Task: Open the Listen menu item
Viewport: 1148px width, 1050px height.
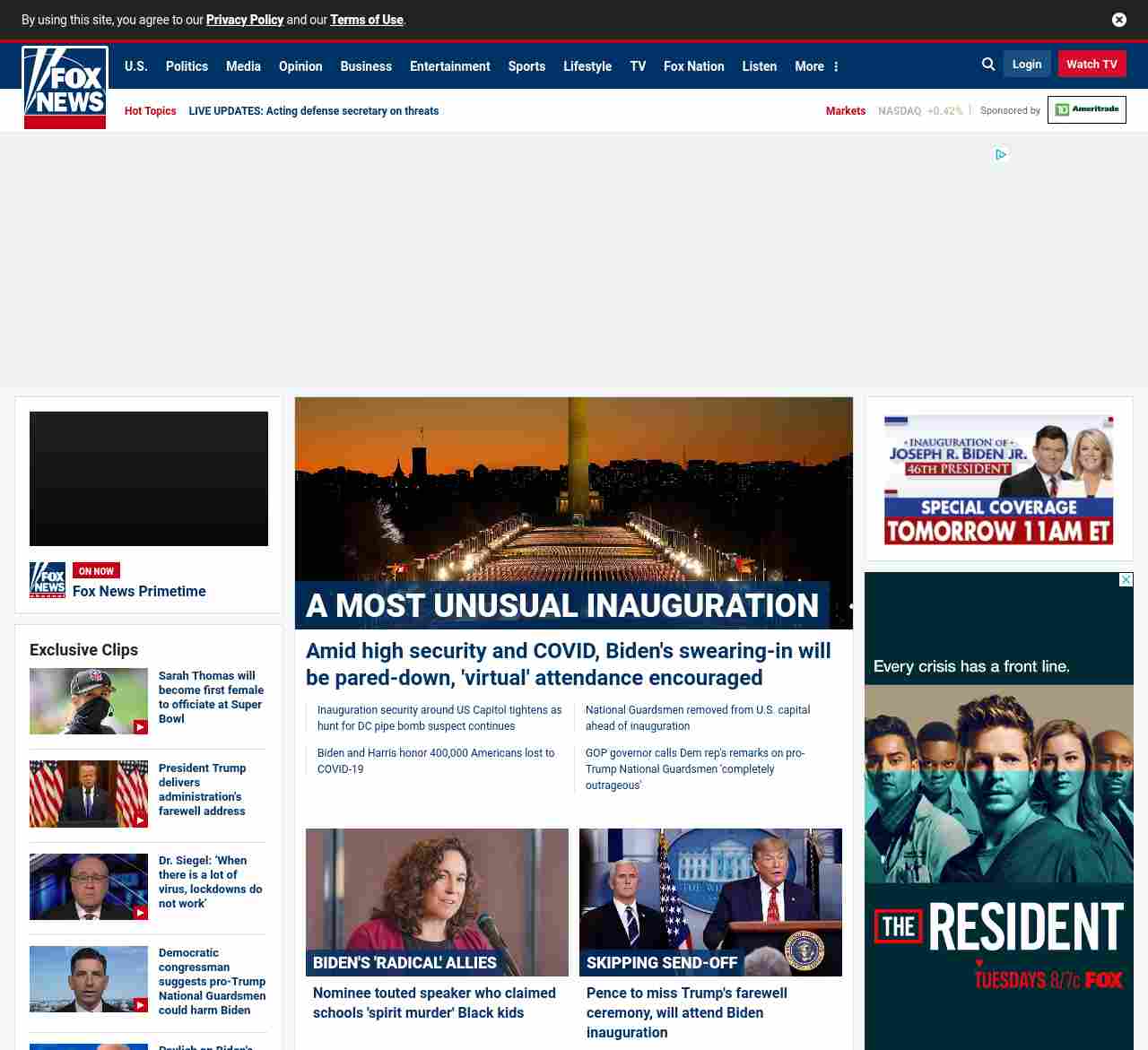Action: [760, 66]
